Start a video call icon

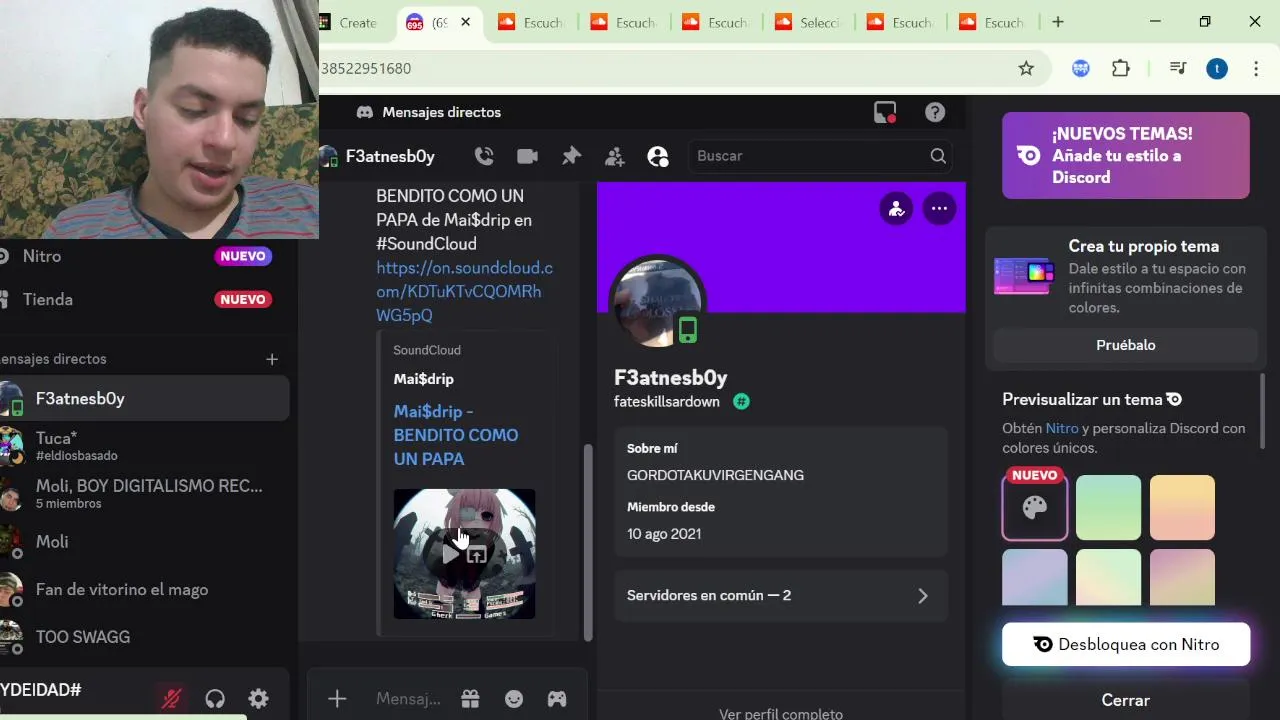click(x=527, y=156)
